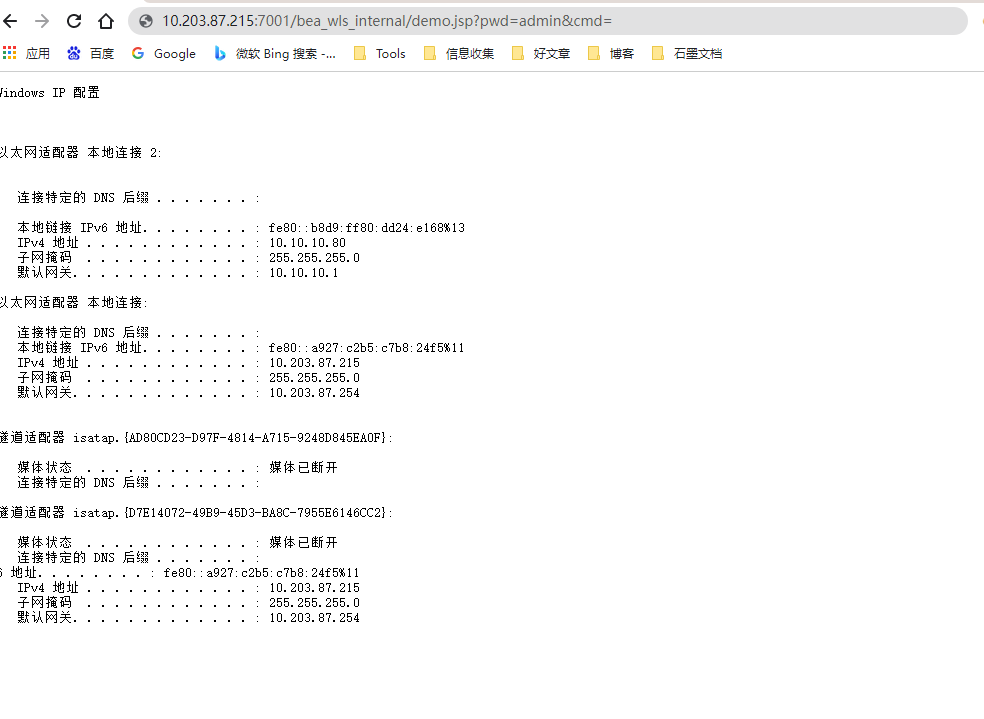Open the 石墨文档 bookmark folder
Image resolution: width=984 pixels, height=719 pixels.
(687, 54)
